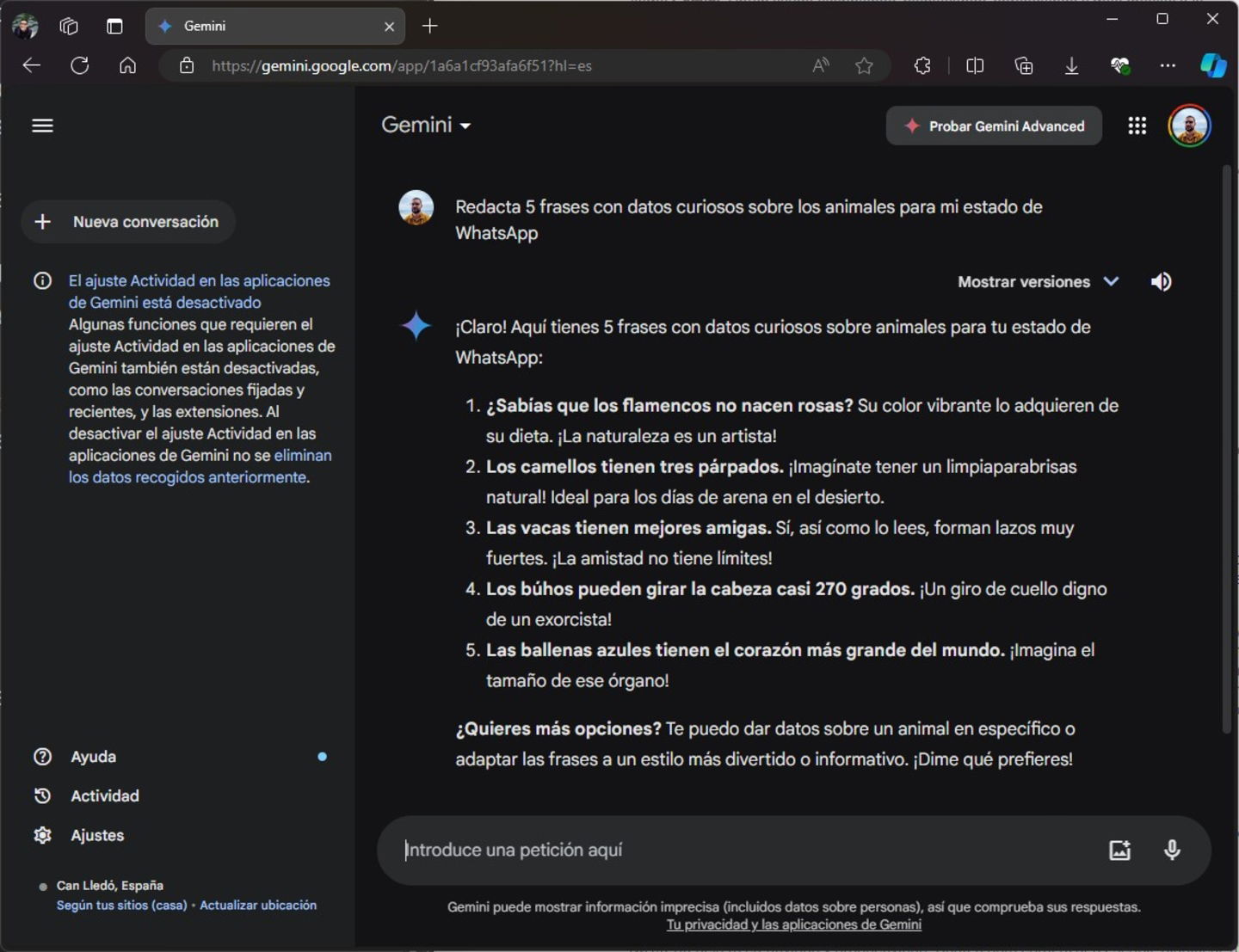Image resolution: width=1239 pixels, height=952 pixels.
Task: Click the Según tus sitios (casa) link
Action: [121, 905]
